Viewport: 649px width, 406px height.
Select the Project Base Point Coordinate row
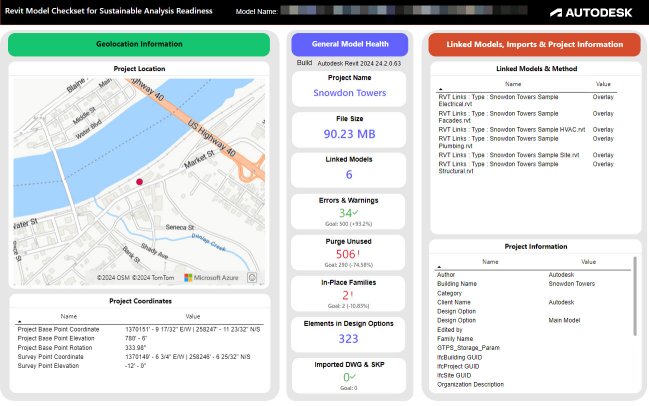(139, 329)
